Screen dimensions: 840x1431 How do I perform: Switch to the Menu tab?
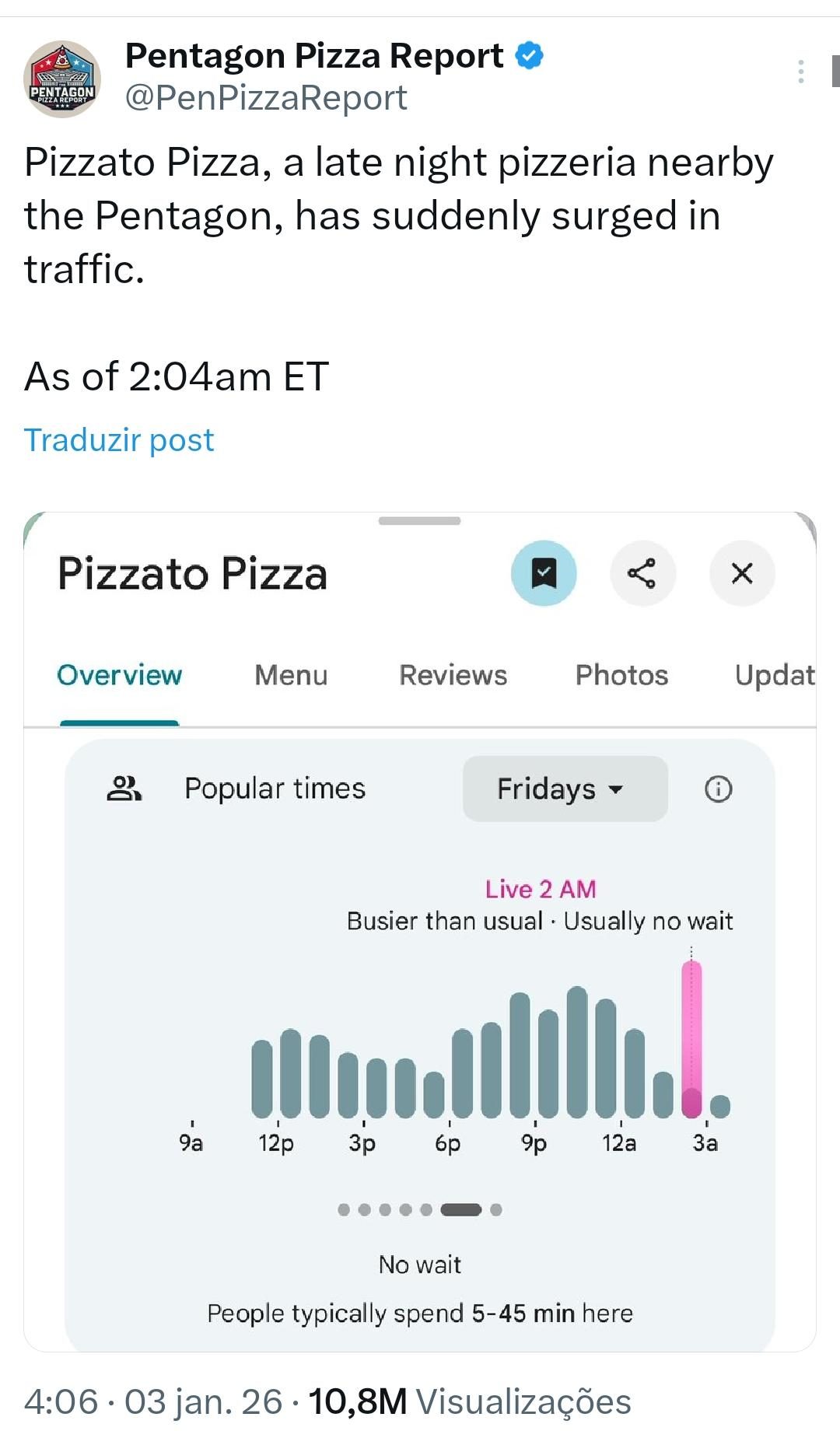[x=291, y=675]
